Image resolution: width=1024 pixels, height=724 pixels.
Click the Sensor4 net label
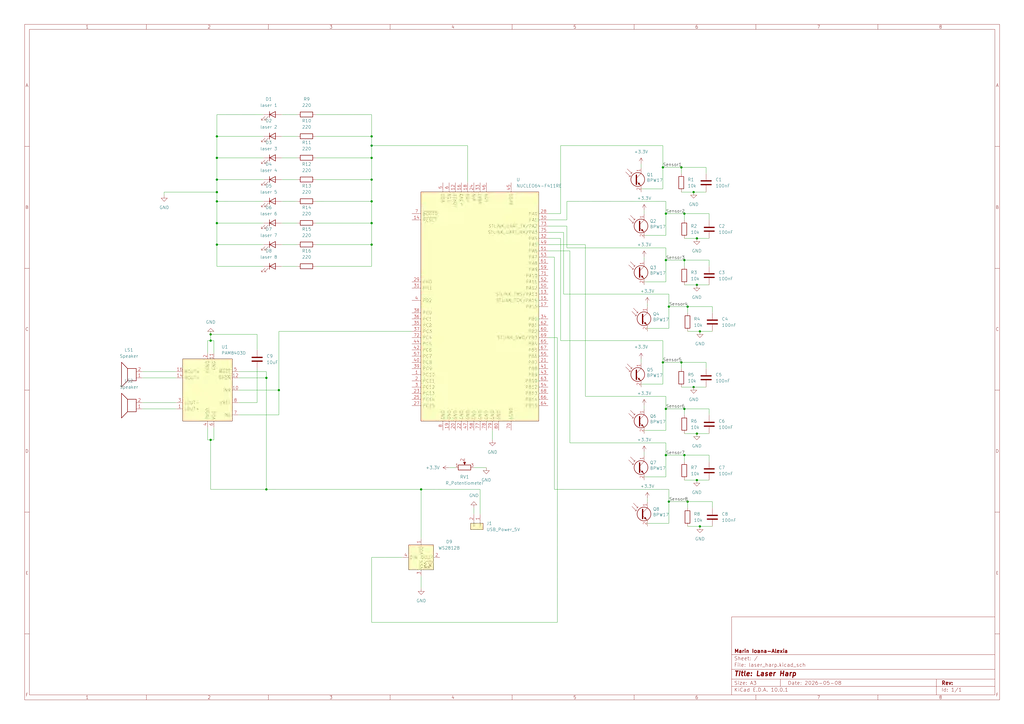pyautogui.click(x=678, y=304)
